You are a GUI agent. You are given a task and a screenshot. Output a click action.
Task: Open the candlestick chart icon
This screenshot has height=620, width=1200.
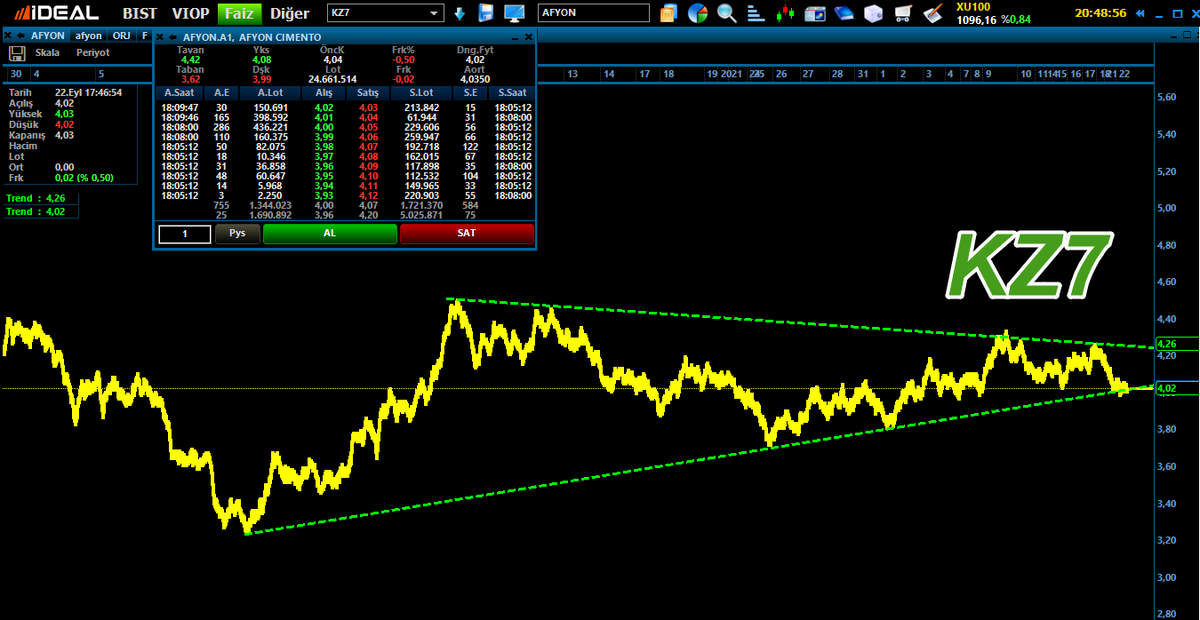click(x=786, y=14)
